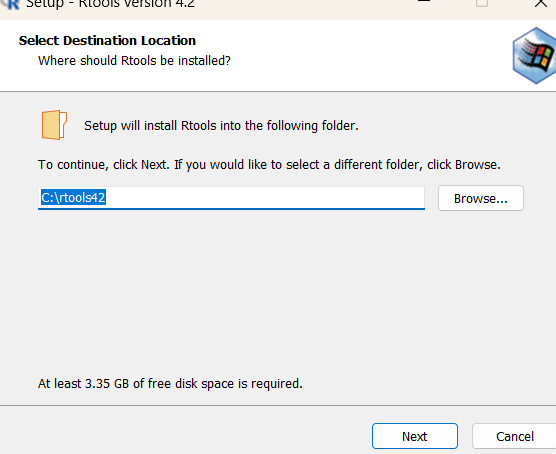This screenshot has height=454, width=556.
Task: Click the highlighted C:\rtools42 path text
Action: [x=73, y=198]
